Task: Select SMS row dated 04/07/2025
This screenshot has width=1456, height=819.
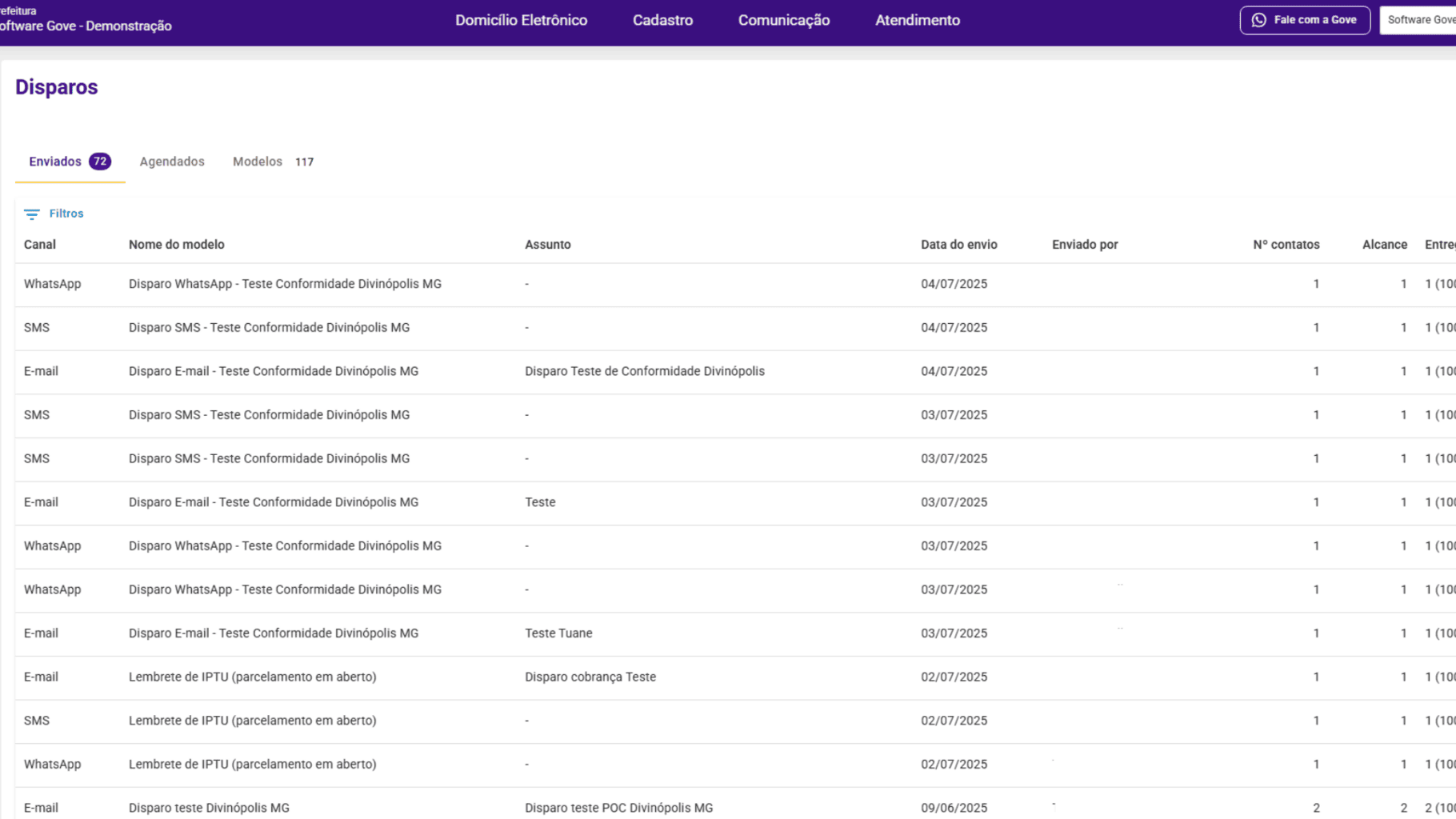Action: (x=735, y=328)
